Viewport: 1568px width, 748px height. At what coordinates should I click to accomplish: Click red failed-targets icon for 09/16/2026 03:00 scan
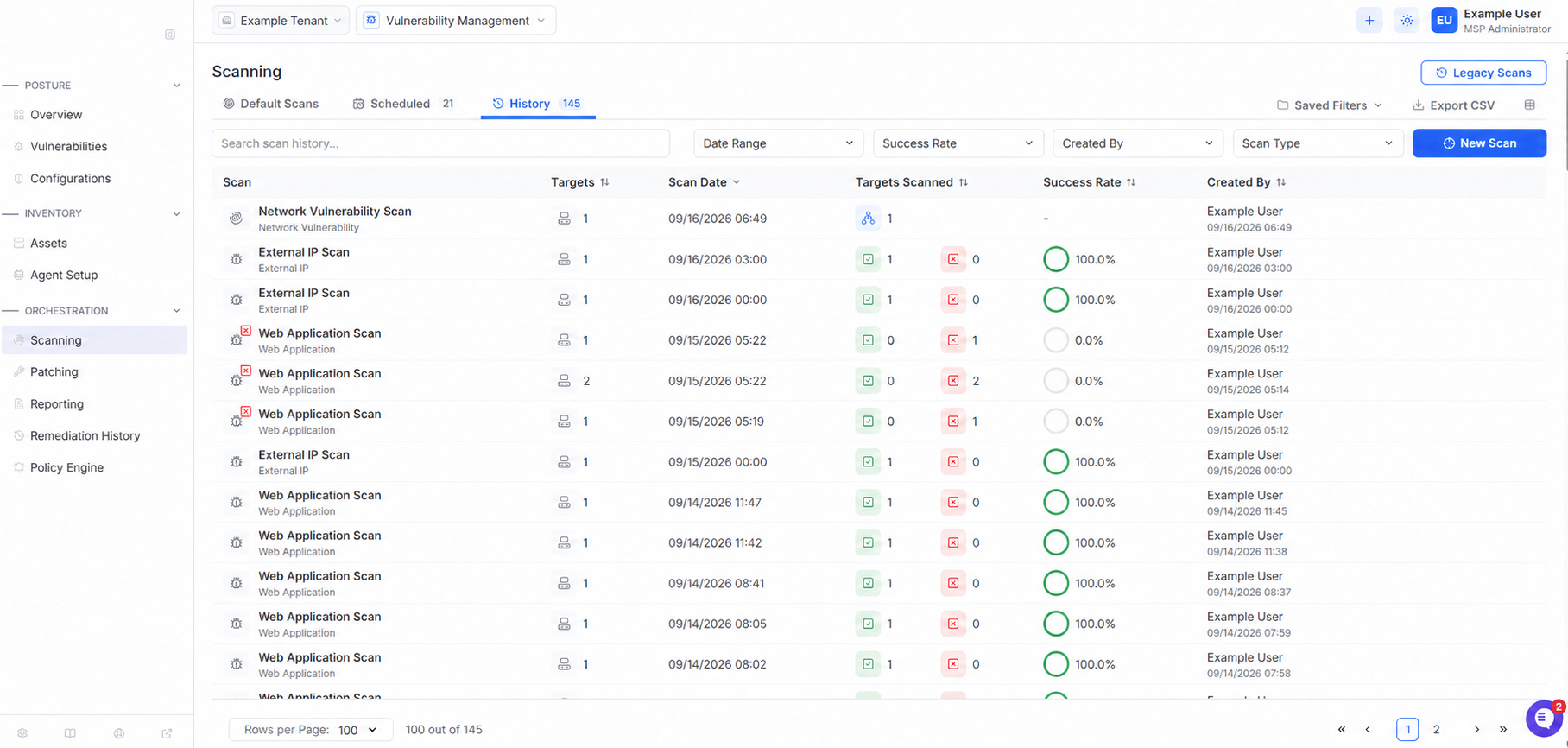point(953,259)
